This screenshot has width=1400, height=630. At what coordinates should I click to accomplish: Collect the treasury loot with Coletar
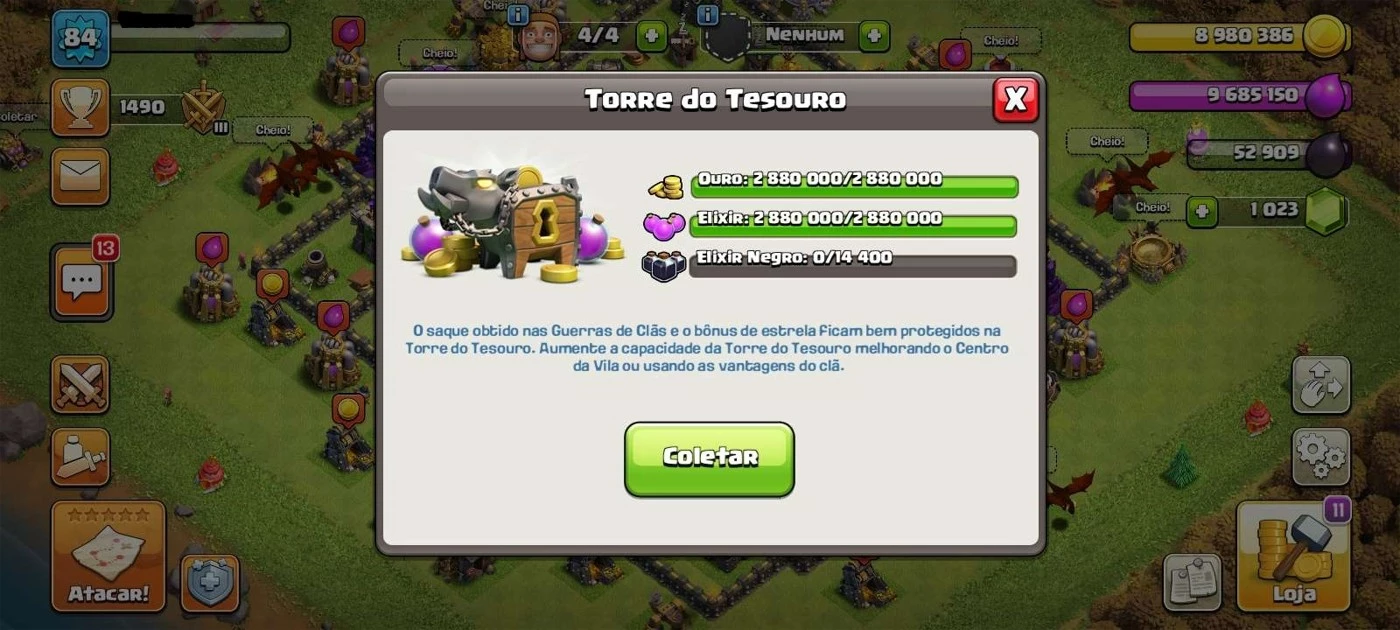point(709,459)
